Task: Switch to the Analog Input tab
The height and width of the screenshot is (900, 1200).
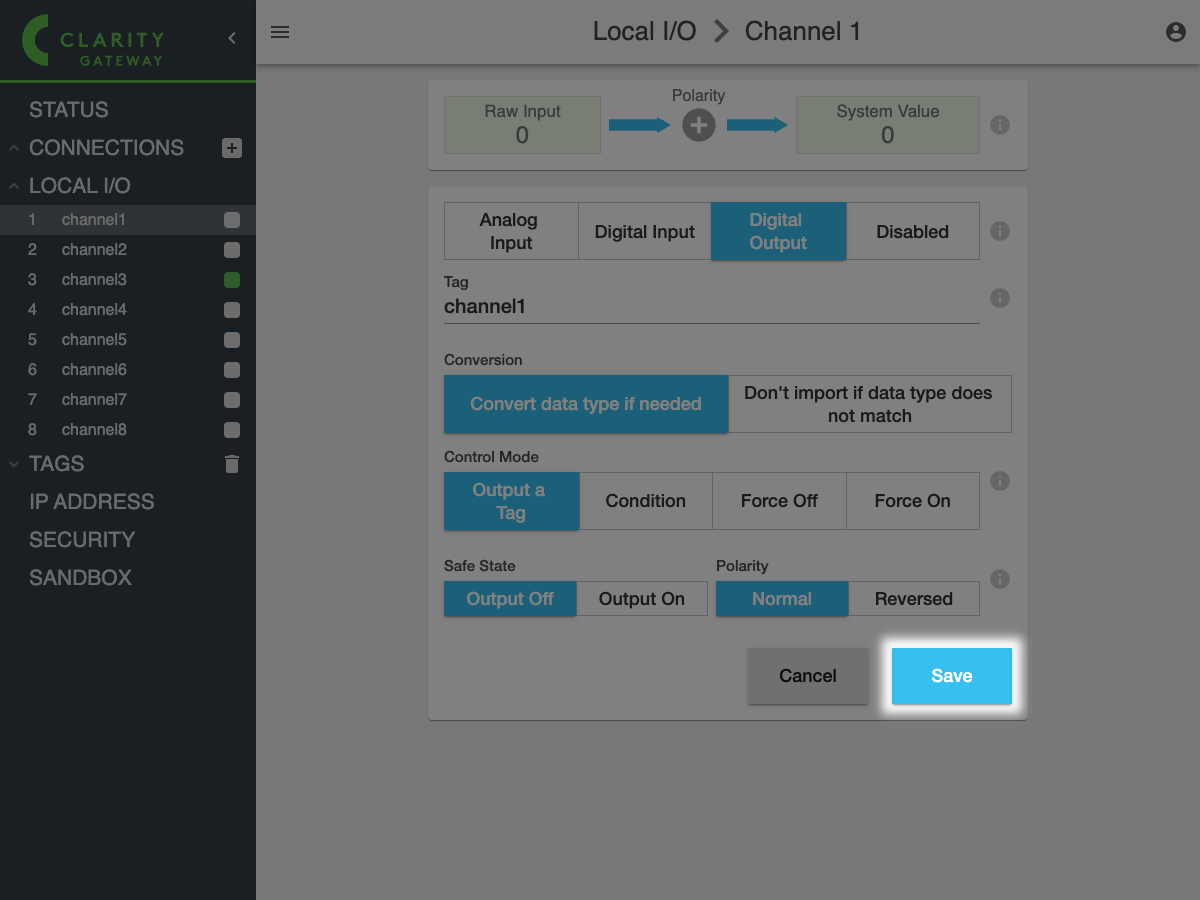Action: point(511,231)
